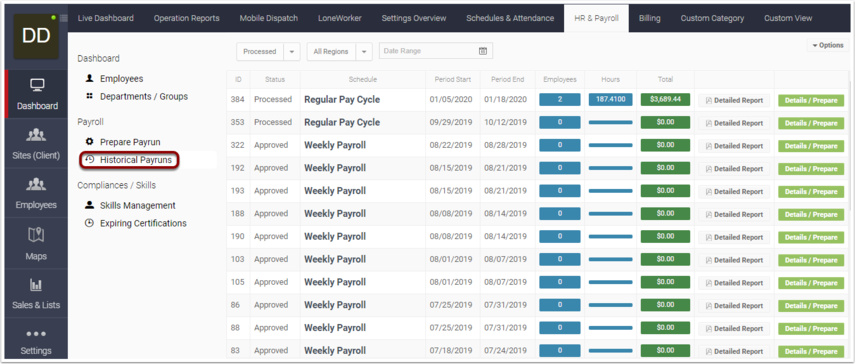This screenshot has height=364, width=855.
Task: Open the Employees icon in left sidebar
Action: coord(36,185)
